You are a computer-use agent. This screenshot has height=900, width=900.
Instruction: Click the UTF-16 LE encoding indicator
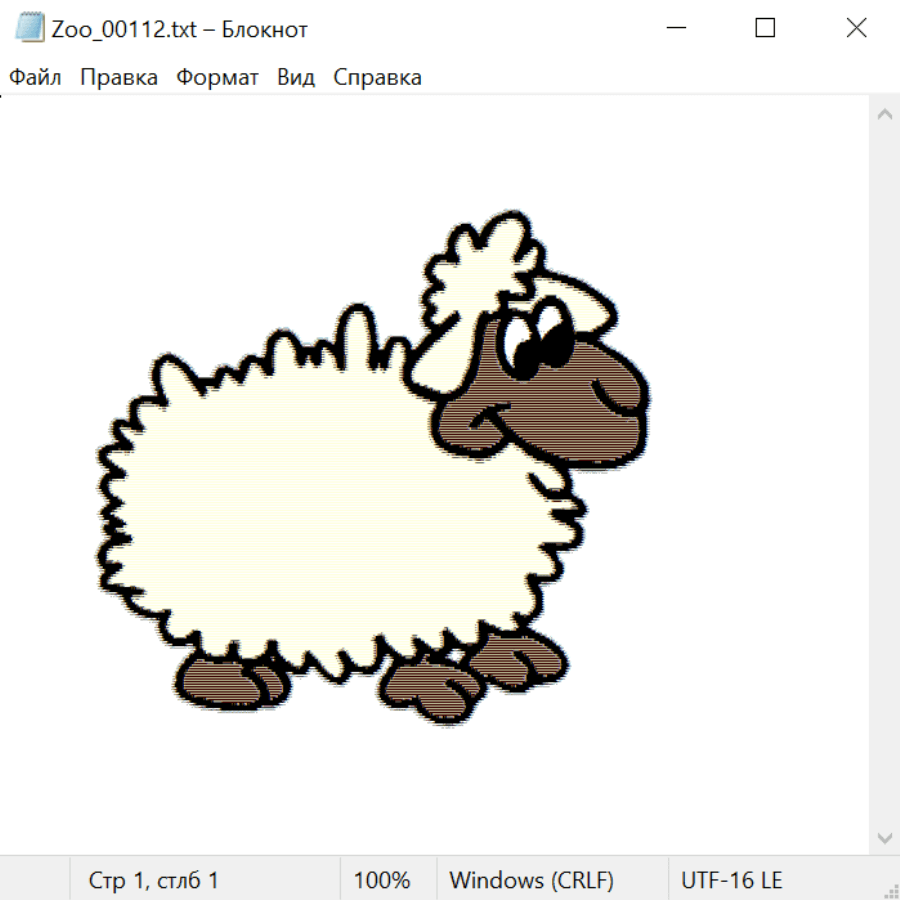click(731, 880)
